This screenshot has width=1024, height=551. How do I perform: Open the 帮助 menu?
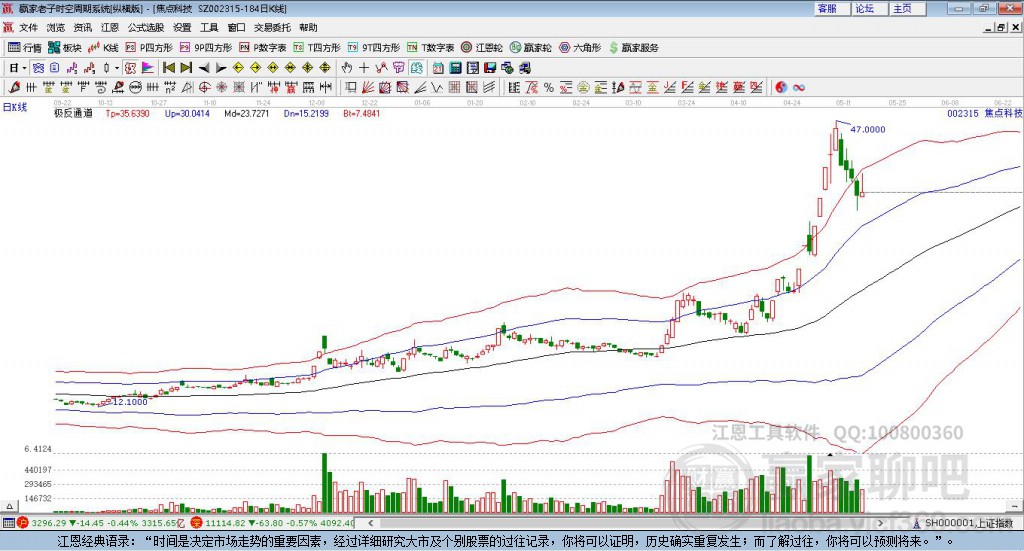click(x=308, y=27)
